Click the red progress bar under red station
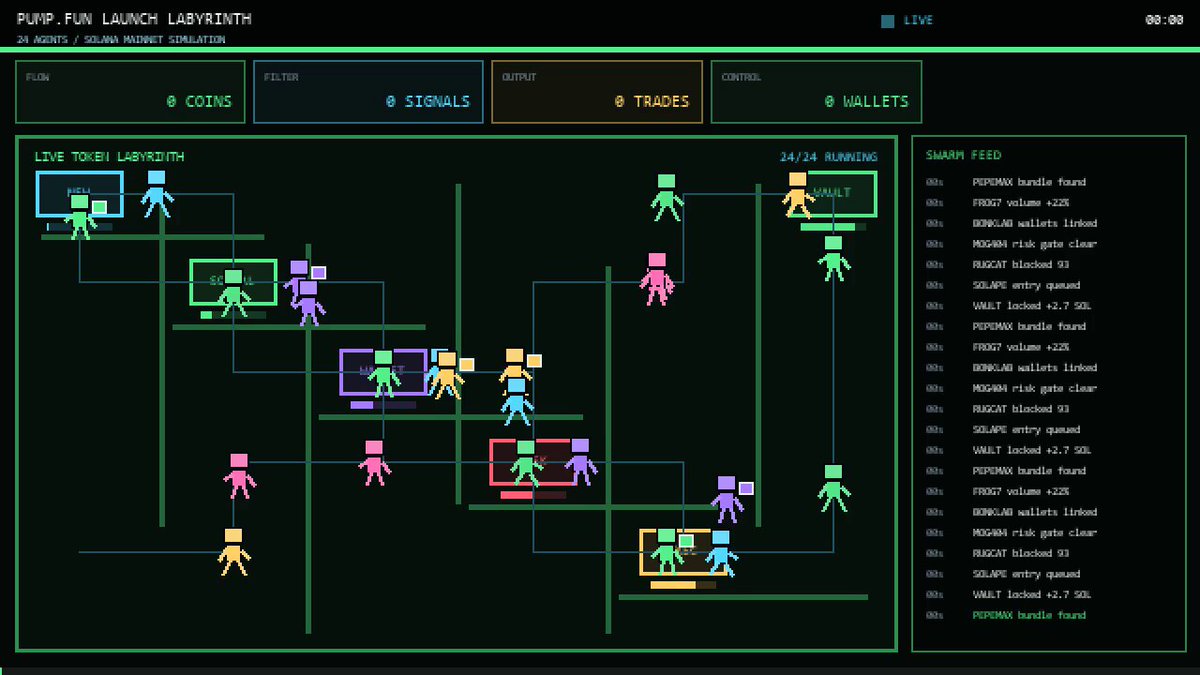 (x=533, y=495)
